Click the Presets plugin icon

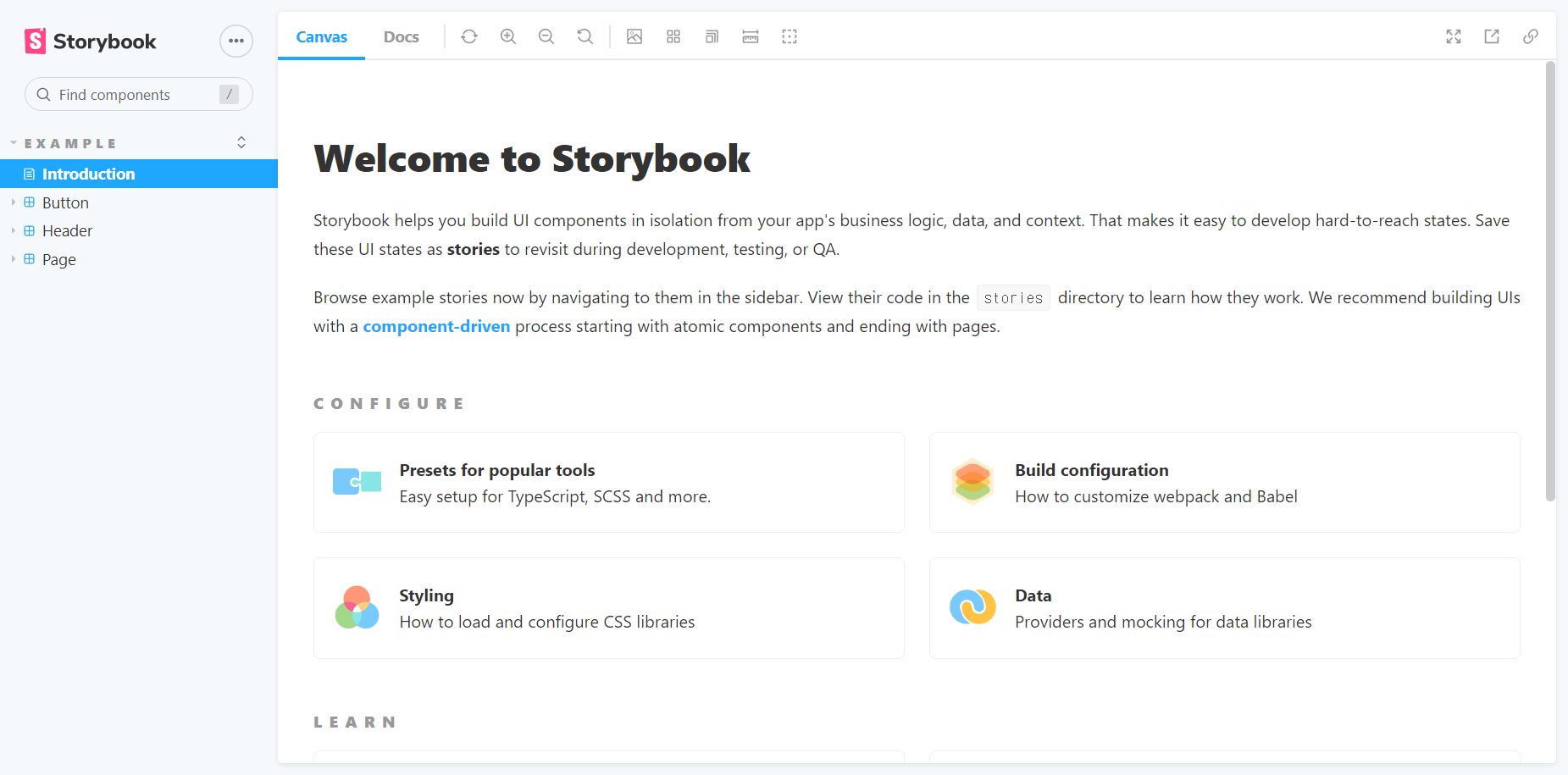pyautogui.click(x=357, y=482)
